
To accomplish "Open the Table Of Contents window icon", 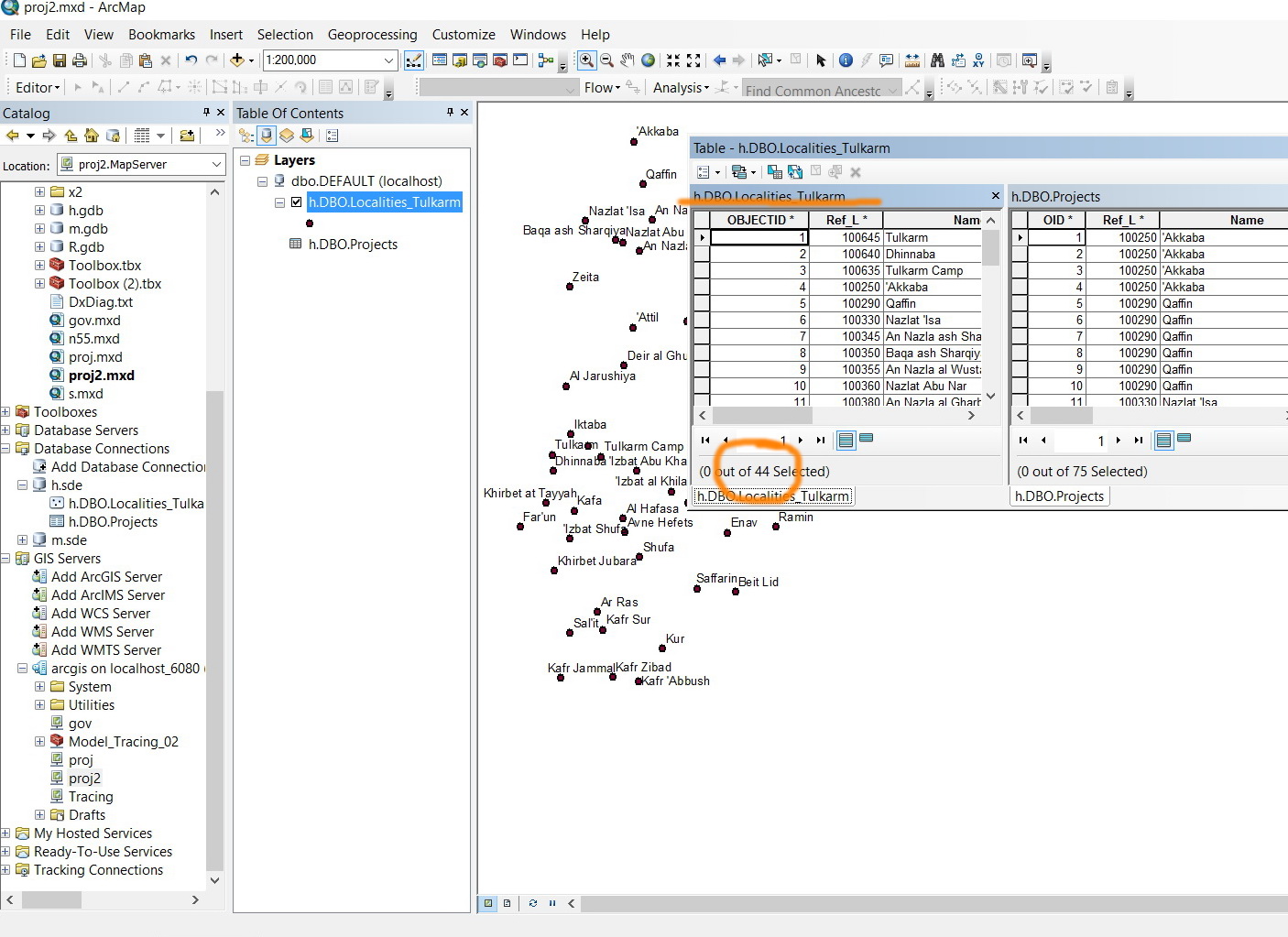I will pos(440,60).
